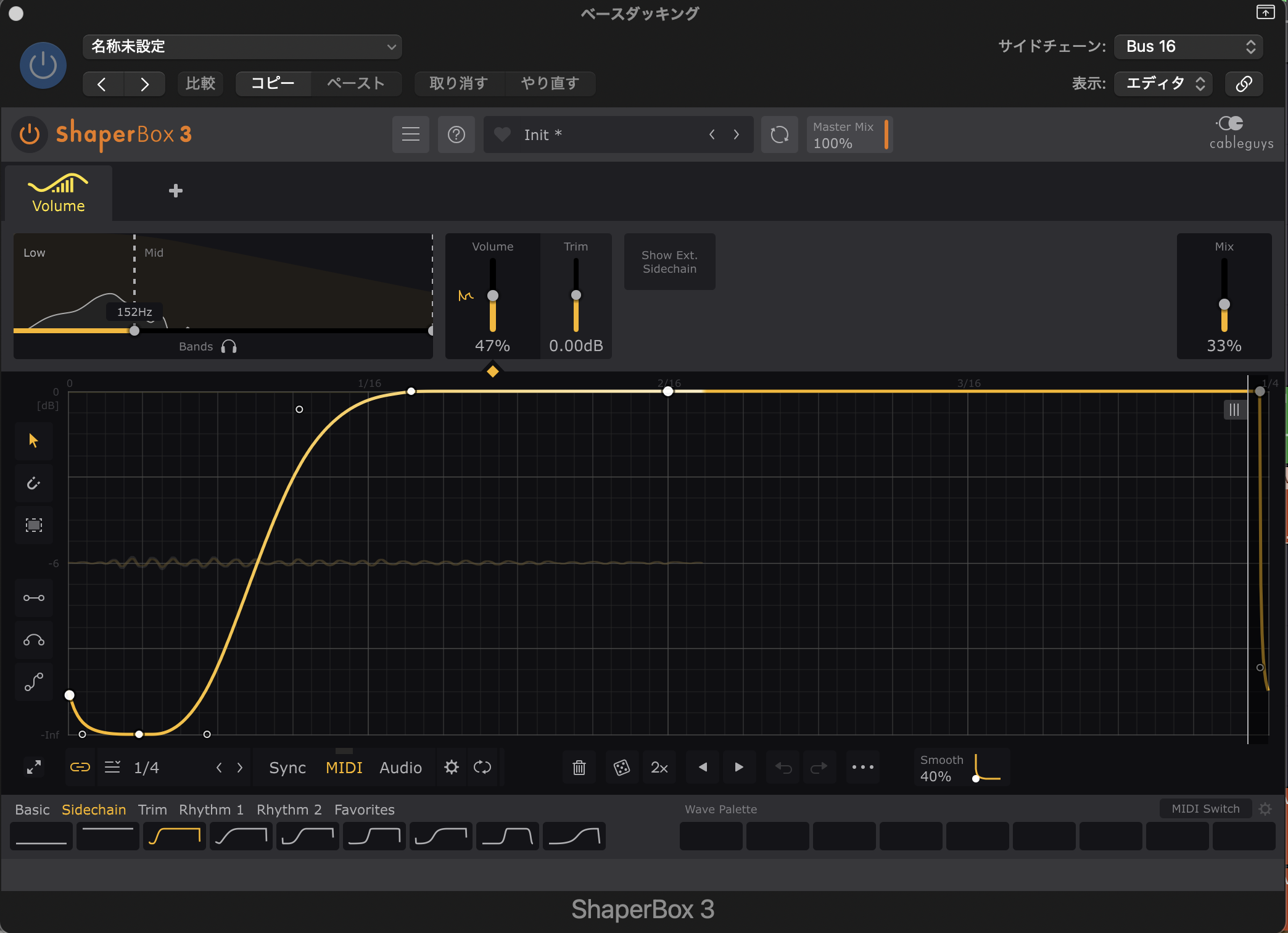
Task: Choose the arc curve segment tool
Action: [34, 640]
